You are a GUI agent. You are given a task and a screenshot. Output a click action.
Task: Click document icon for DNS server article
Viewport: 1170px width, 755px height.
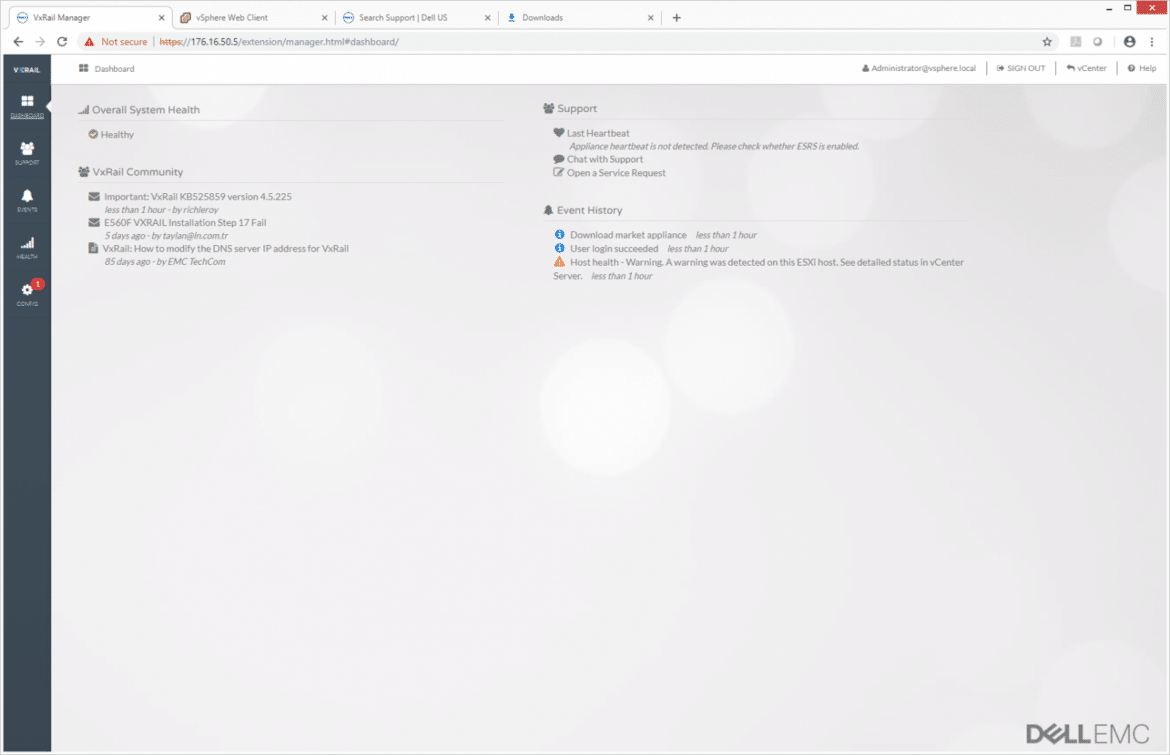[x=93, y=248]
